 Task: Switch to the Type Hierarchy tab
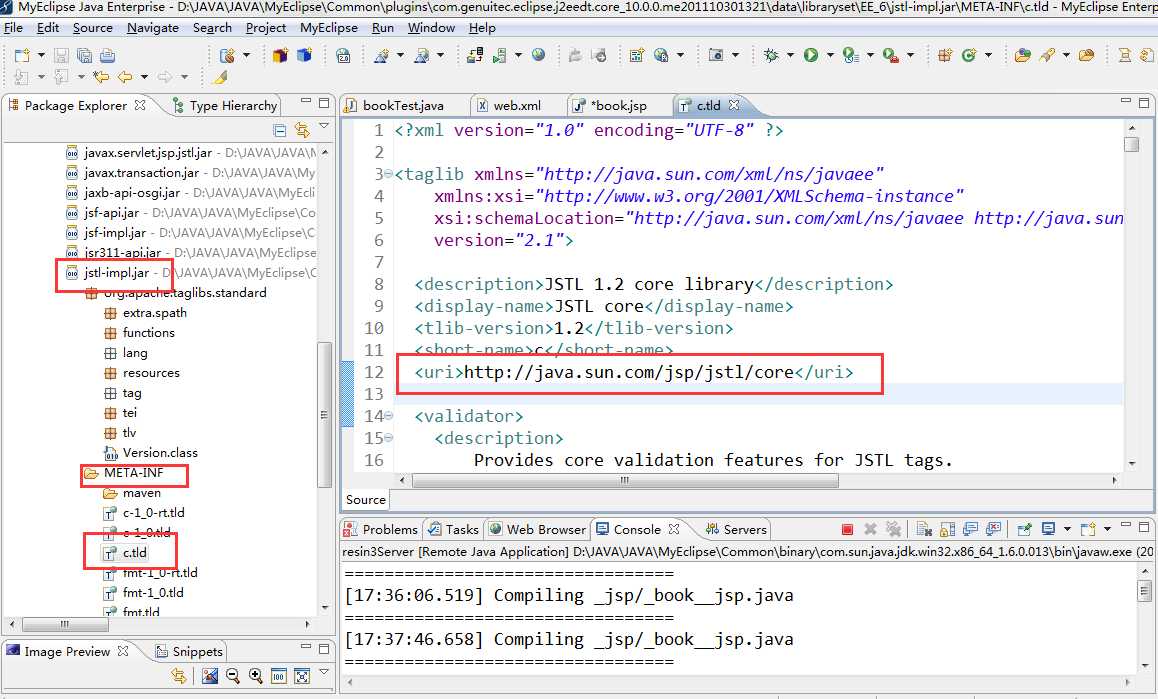pos(225,106)
